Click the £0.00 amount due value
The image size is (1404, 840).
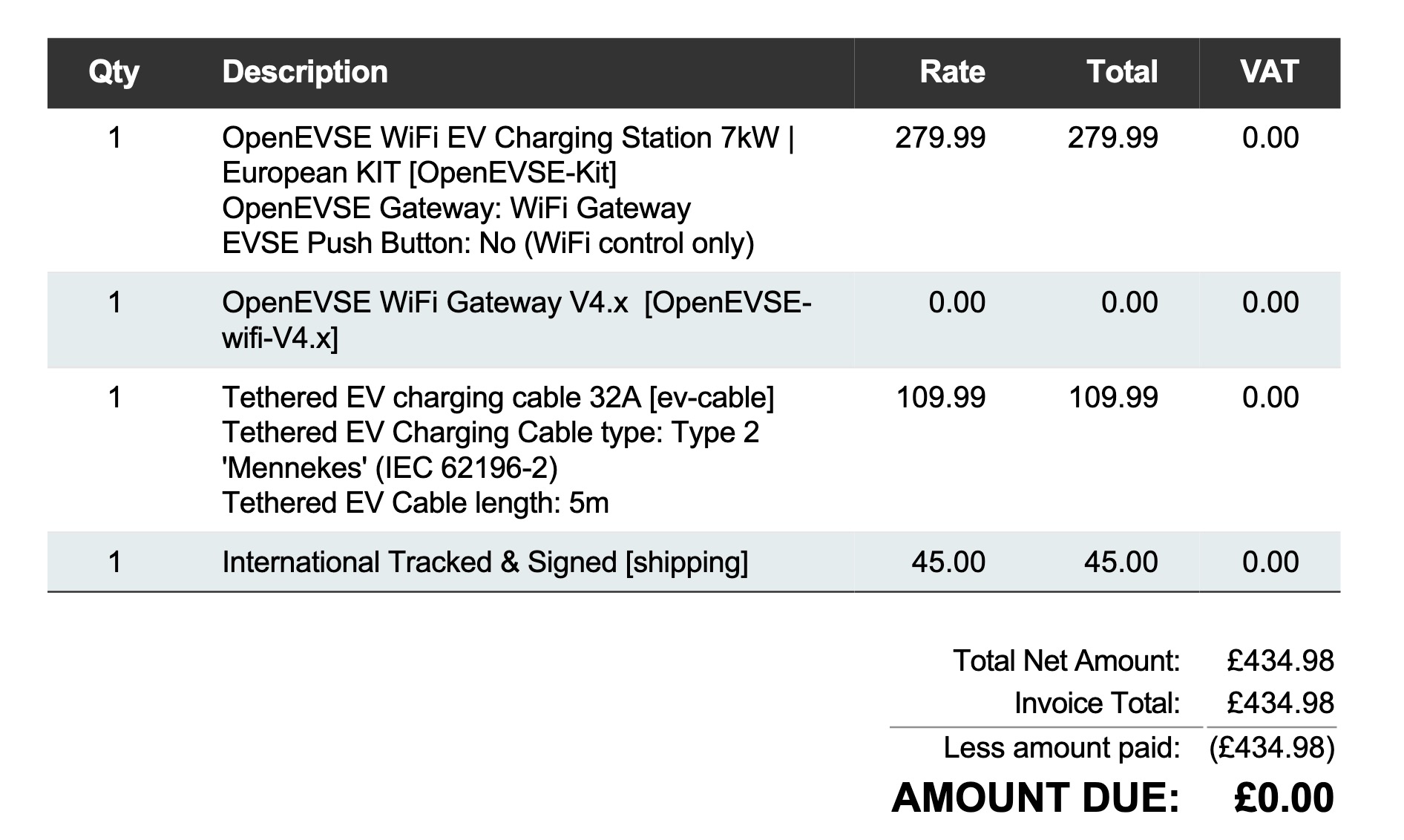[1284, 798]
